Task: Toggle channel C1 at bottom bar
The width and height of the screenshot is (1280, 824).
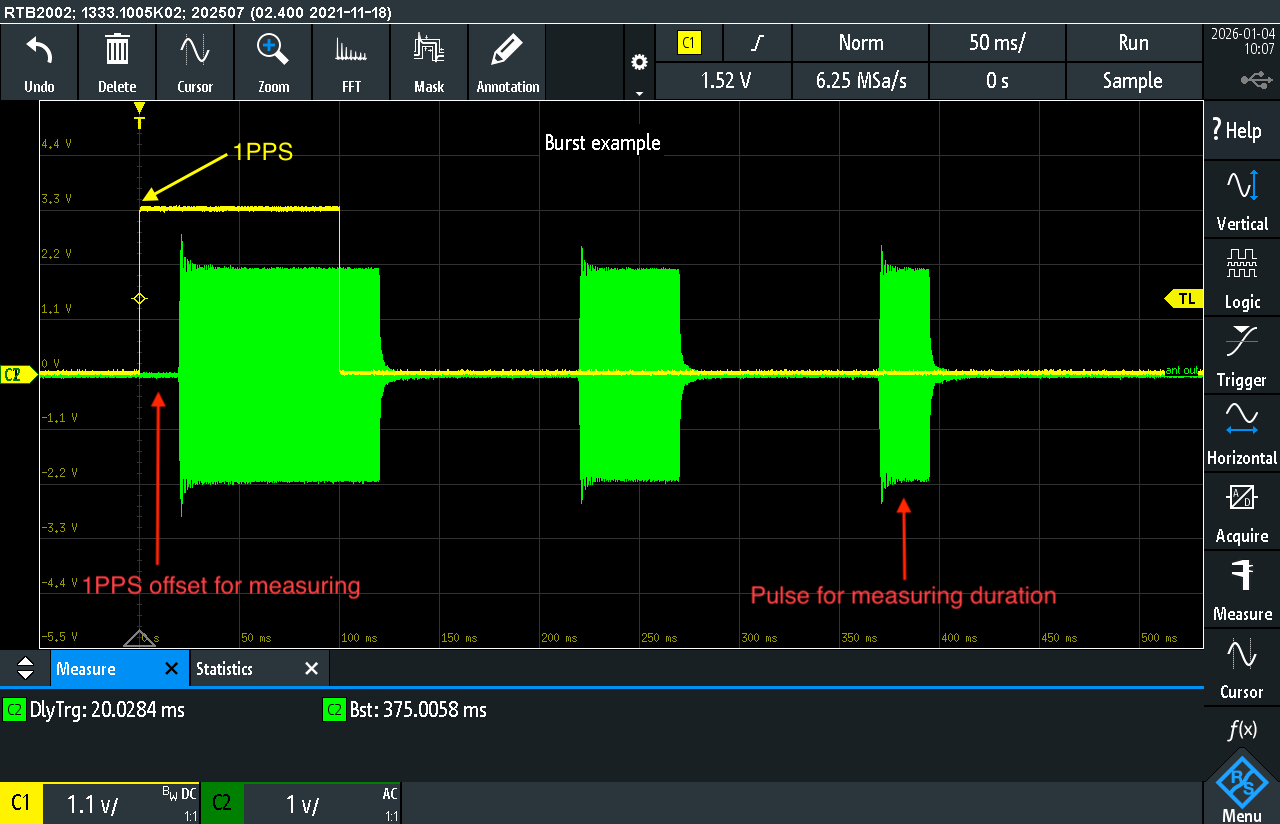Action: click(21, 803)
